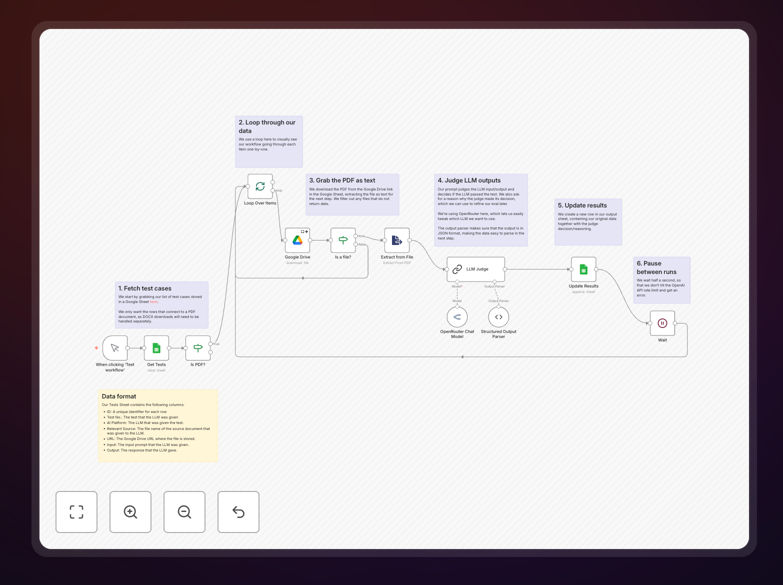Click the 'Google Drive' node label
The width and height of the screenshot is (783, 585).
click(298, 257)
